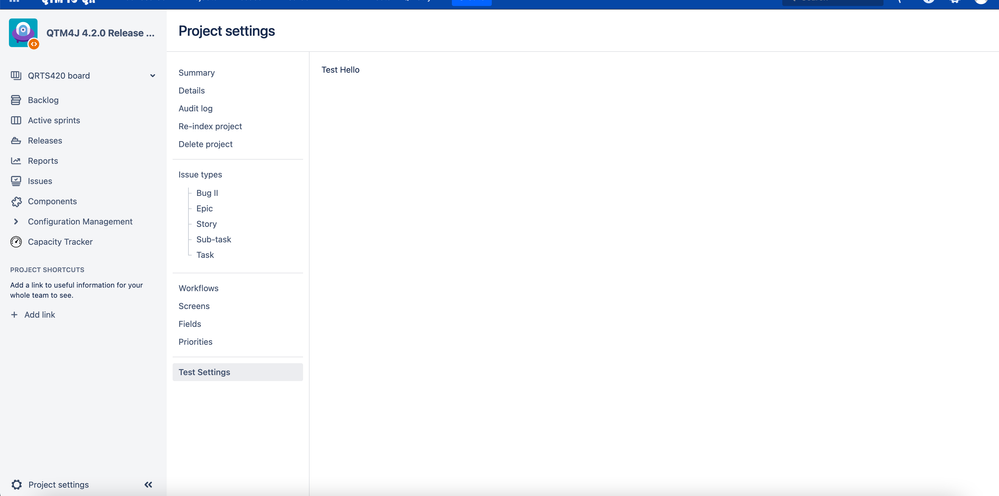This screenshot has width=999, height=496.
Task: Open the Summary settings page
Action: 196,73
